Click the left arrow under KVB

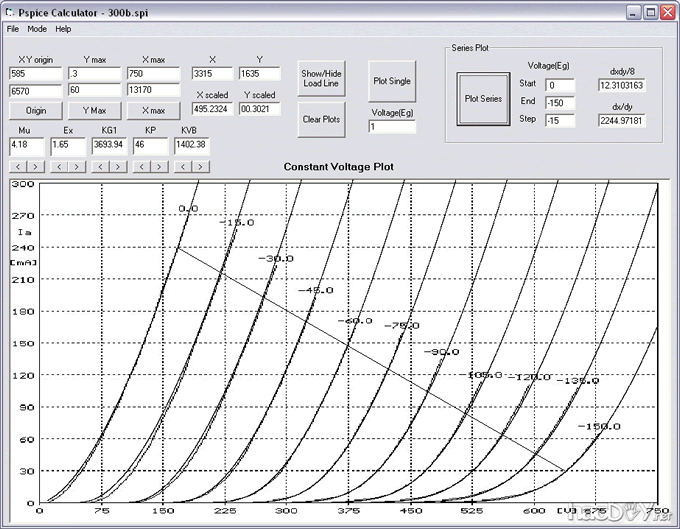pyautogui.click(x=184, y=166)
